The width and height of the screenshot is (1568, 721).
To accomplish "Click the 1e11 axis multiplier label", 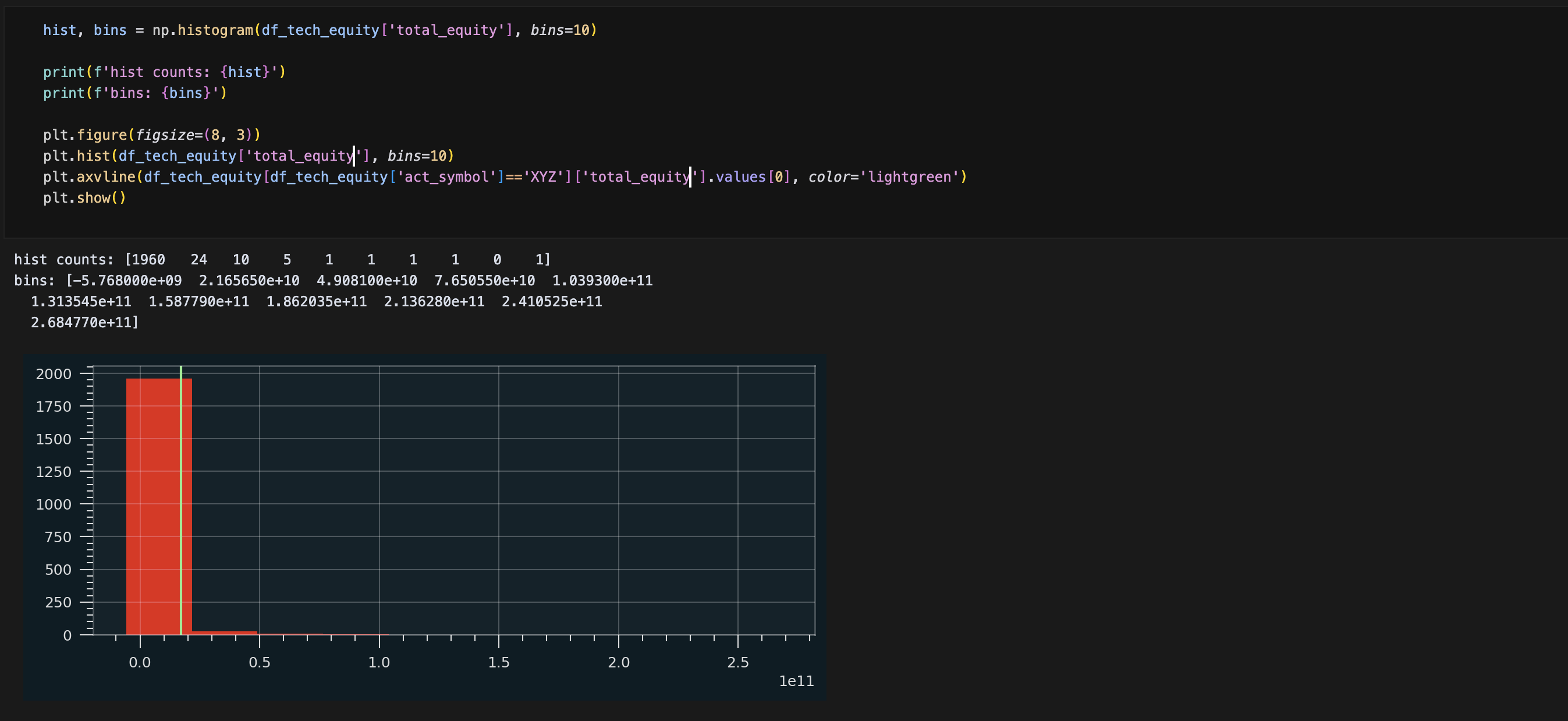I will click(x=796, y=681).
